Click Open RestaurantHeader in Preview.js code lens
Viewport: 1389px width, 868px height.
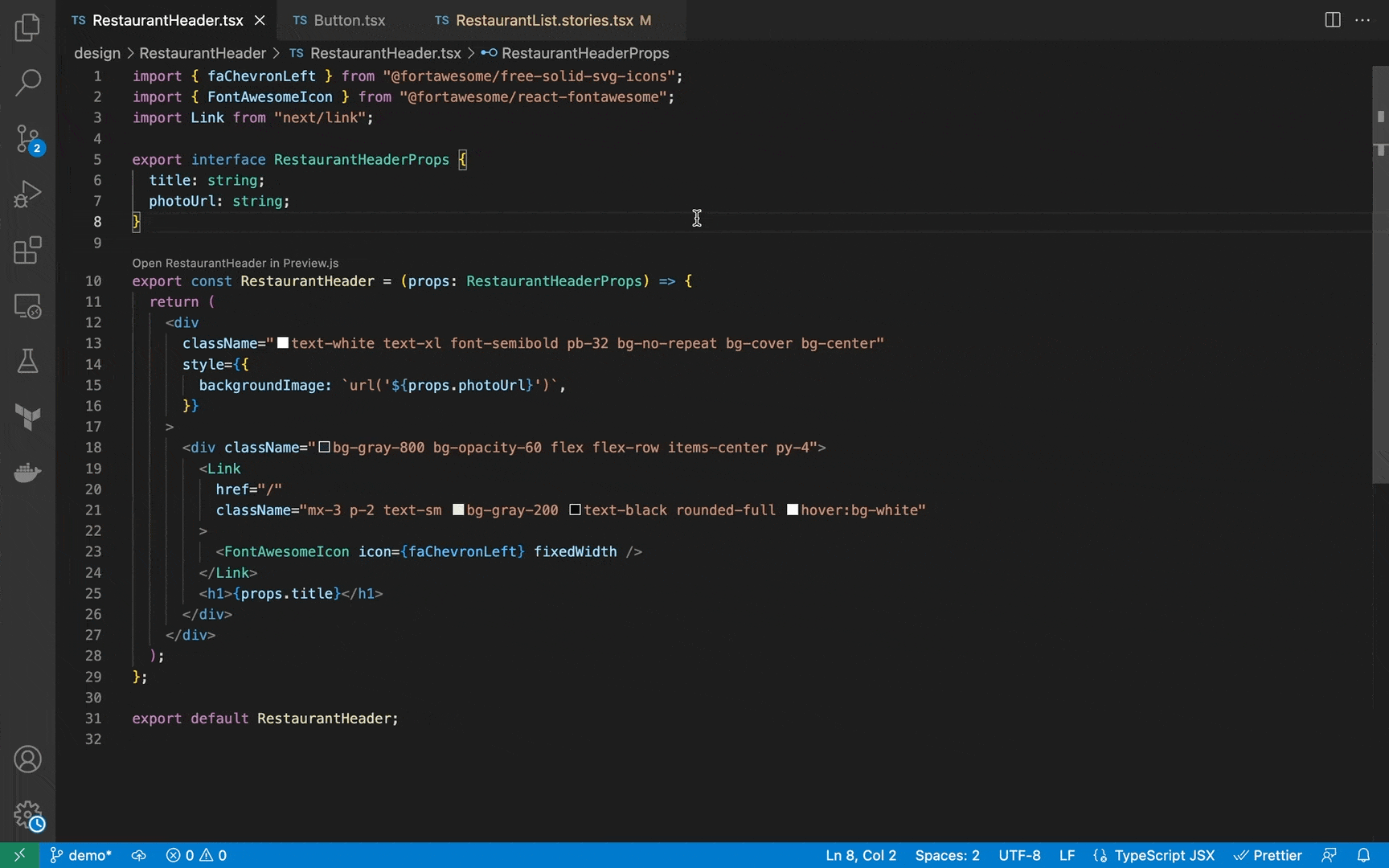point(236,263)
